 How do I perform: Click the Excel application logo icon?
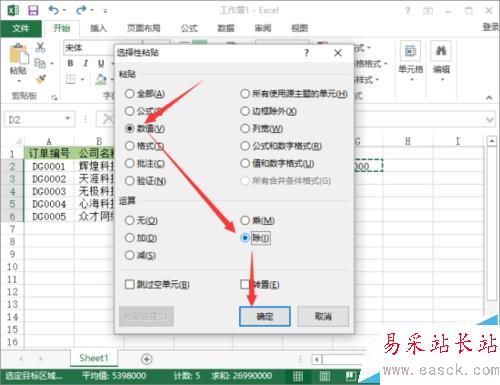click(13, 10)
